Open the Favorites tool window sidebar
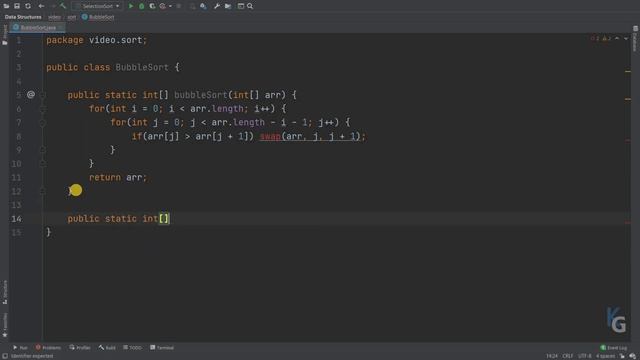The image size is (640, 360). tap(4, 325)
